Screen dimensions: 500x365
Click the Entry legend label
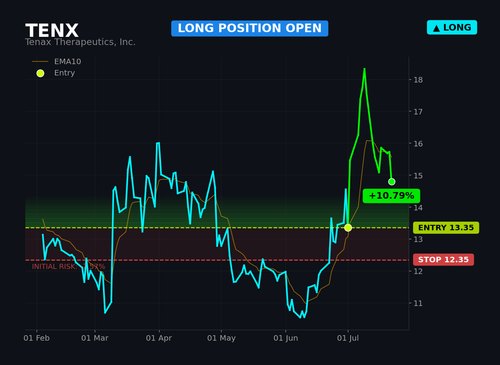[x=65, y=73]
